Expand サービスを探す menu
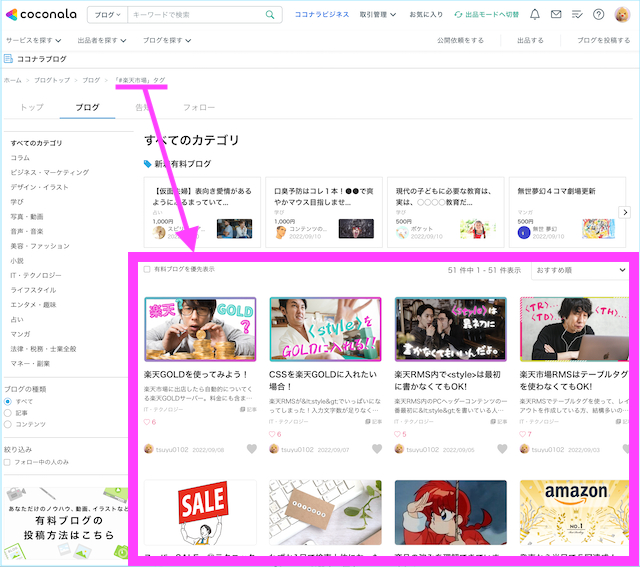 click(x=33, y=40)
